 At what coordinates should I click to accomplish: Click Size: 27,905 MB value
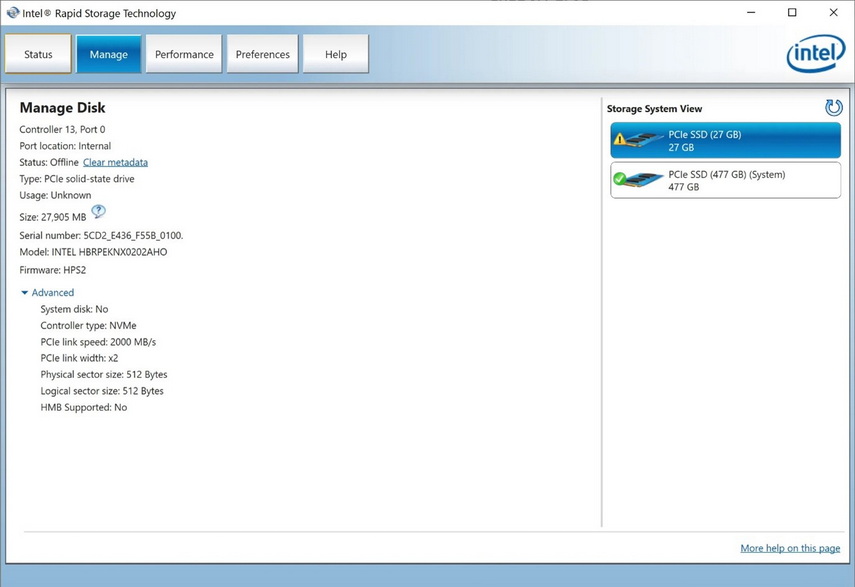click(53, 217)
